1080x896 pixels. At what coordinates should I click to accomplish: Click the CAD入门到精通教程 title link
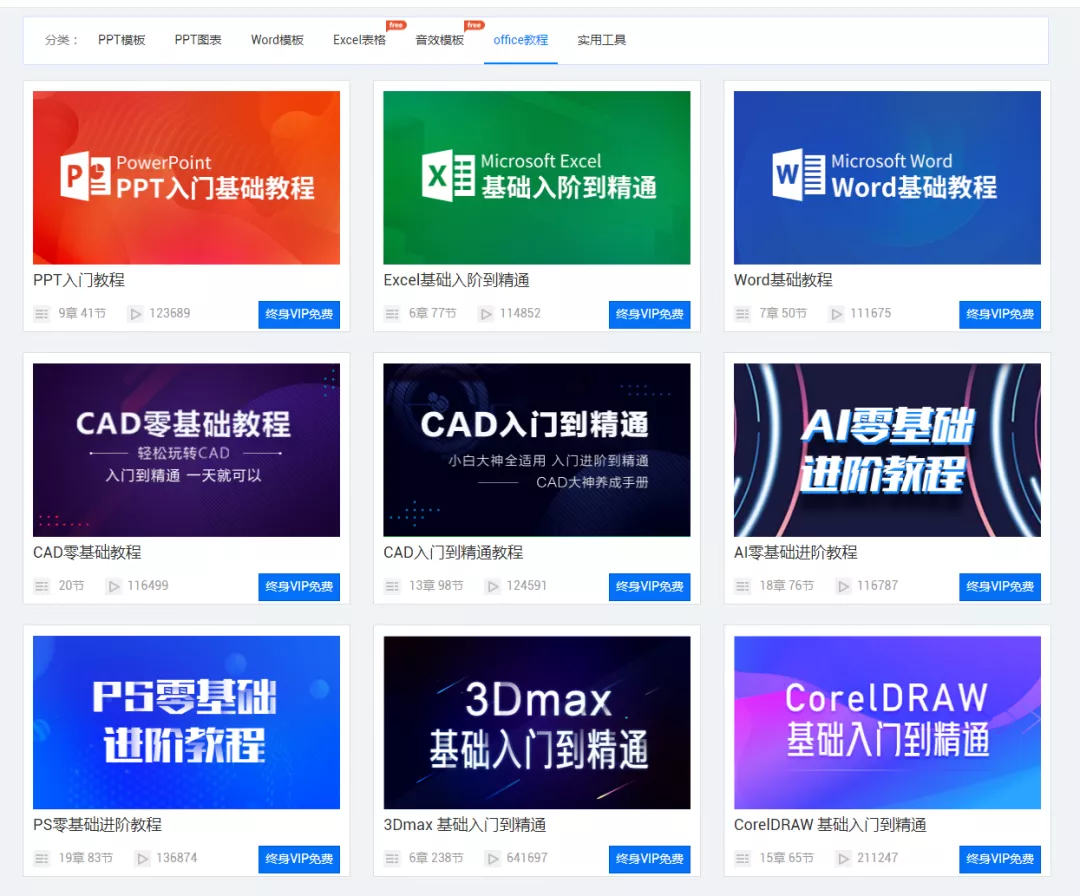(453, 552)
